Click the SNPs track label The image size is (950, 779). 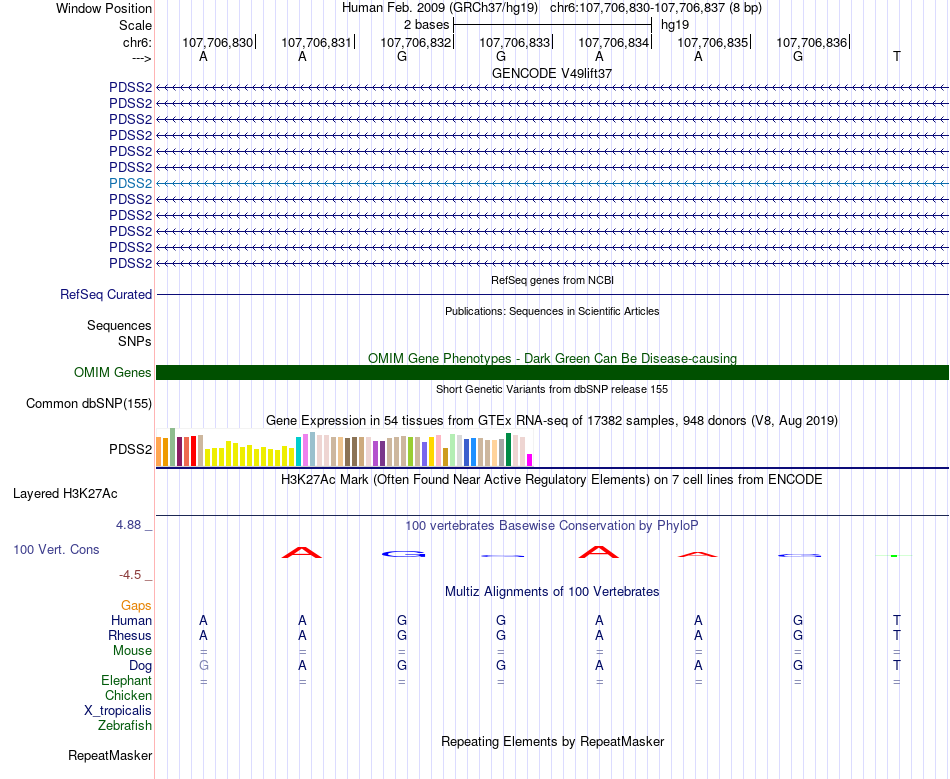(135, 341)
